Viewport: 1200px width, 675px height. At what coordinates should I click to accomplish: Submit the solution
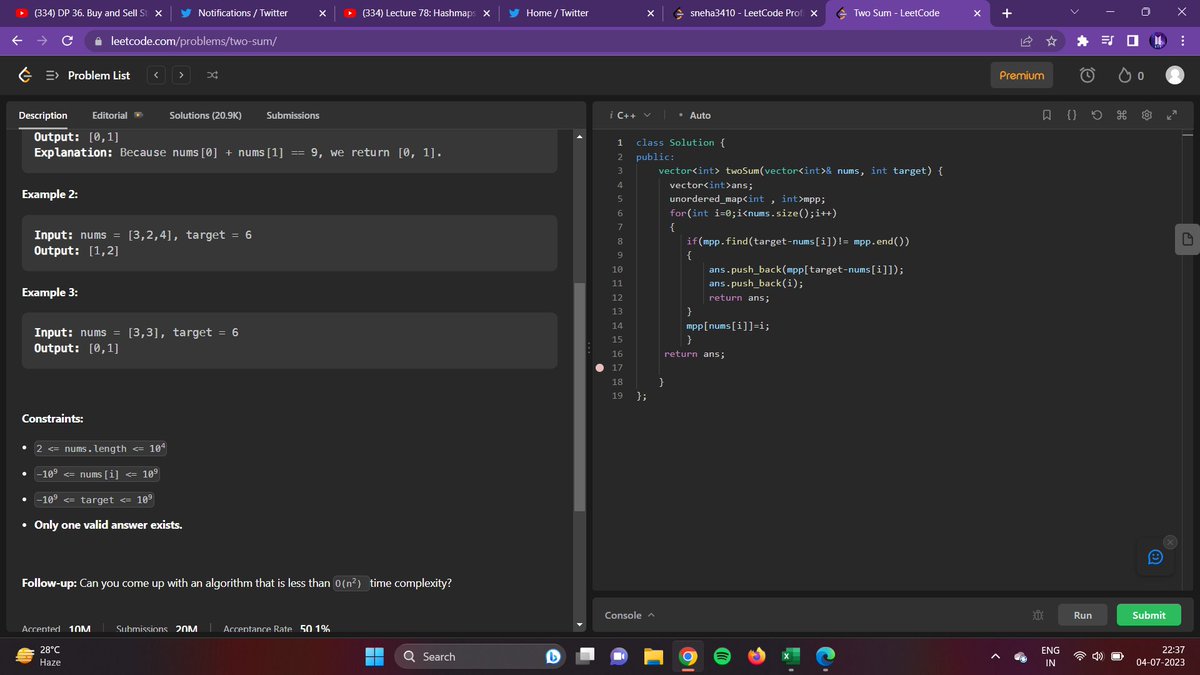(x=1148, y=614)
